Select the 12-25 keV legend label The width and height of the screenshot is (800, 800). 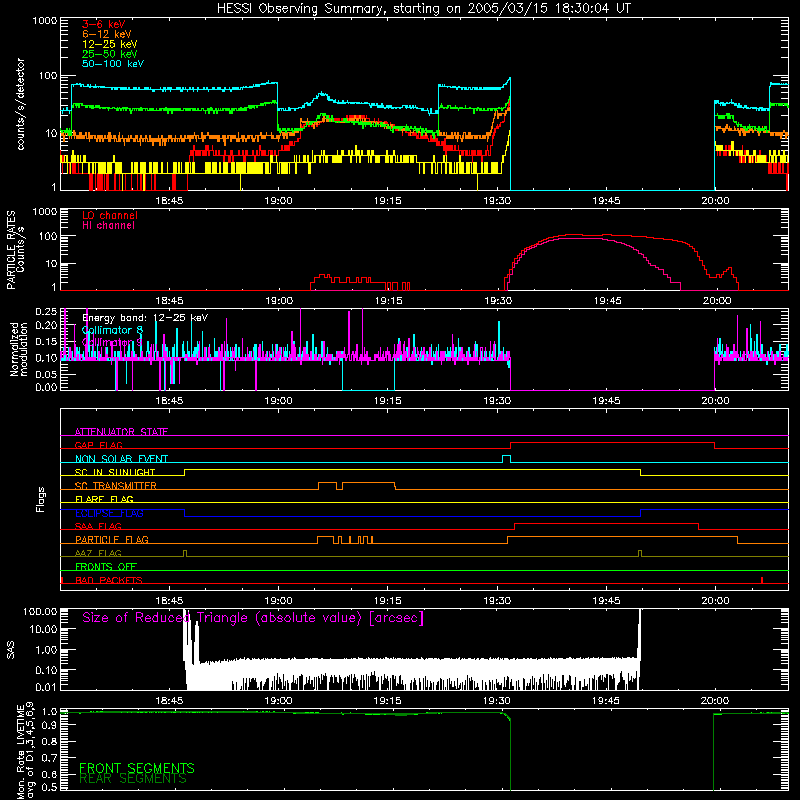coord(110,44)
